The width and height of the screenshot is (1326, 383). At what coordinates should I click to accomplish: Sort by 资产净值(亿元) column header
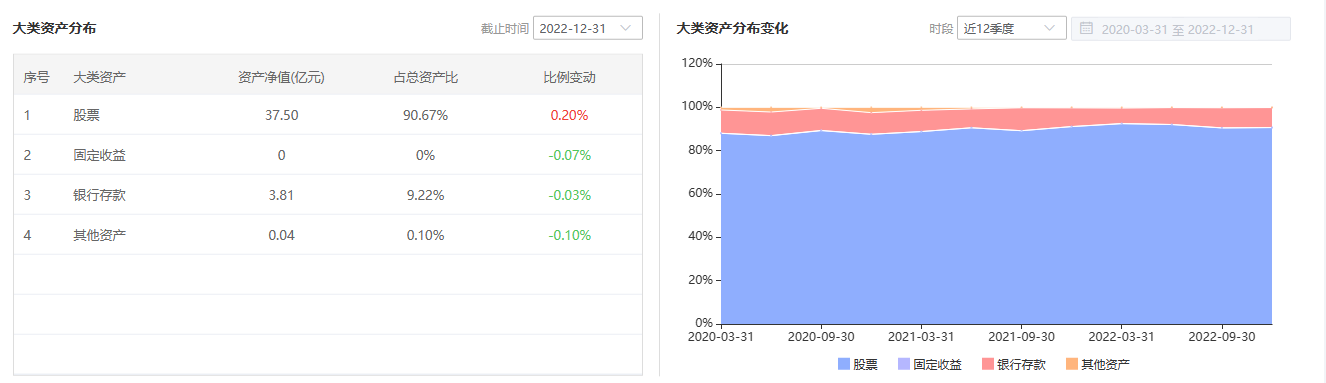[281, 76]
